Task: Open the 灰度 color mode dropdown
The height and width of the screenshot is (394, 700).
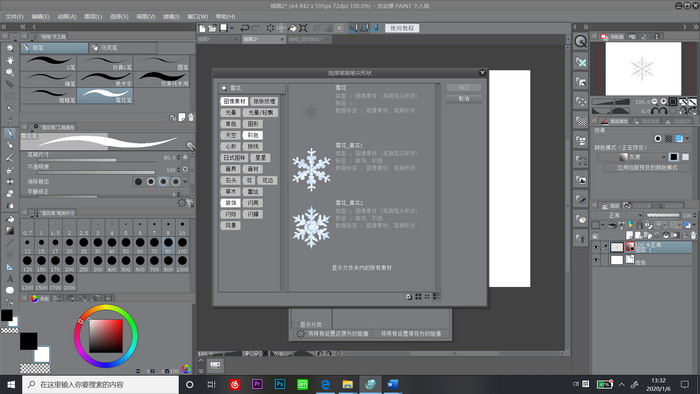Action: click(632, 157)
